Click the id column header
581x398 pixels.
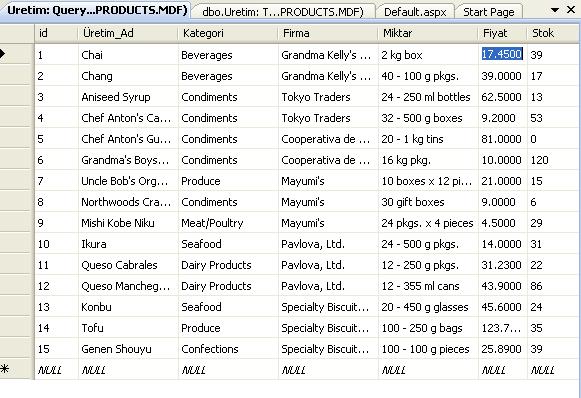[x=56, y=33]
